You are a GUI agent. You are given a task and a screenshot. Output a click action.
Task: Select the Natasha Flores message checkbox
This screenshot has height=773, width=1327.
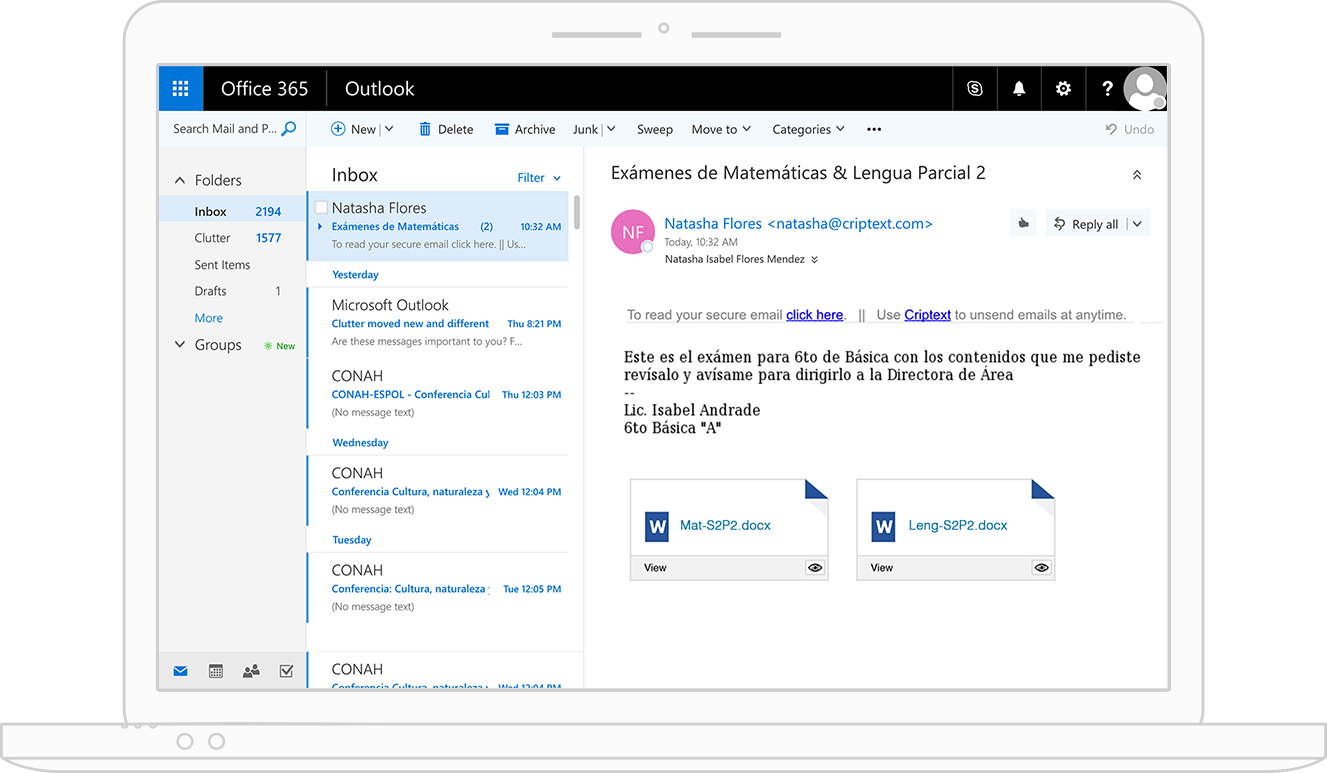(321, 208)
